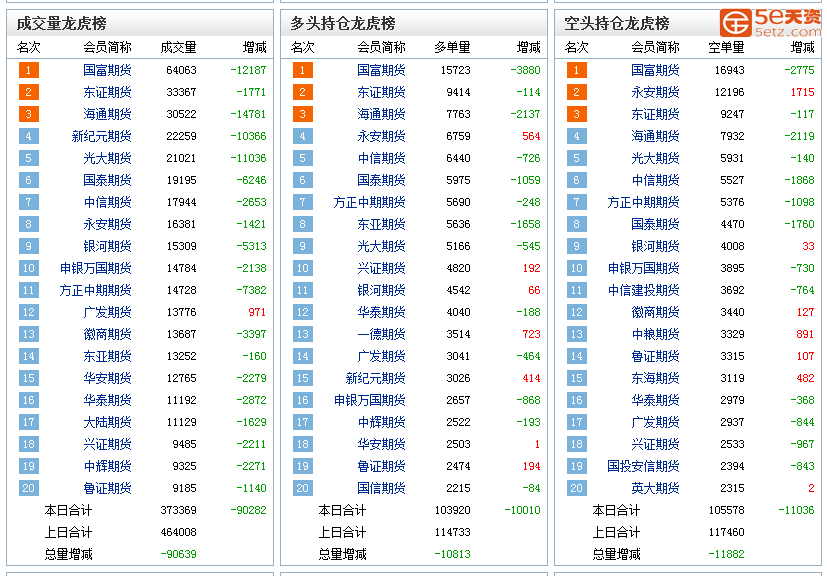Click 会员简称 header in 成交量龙虎榜
This screenshot has width=827, height=576.
click(107, 47)
